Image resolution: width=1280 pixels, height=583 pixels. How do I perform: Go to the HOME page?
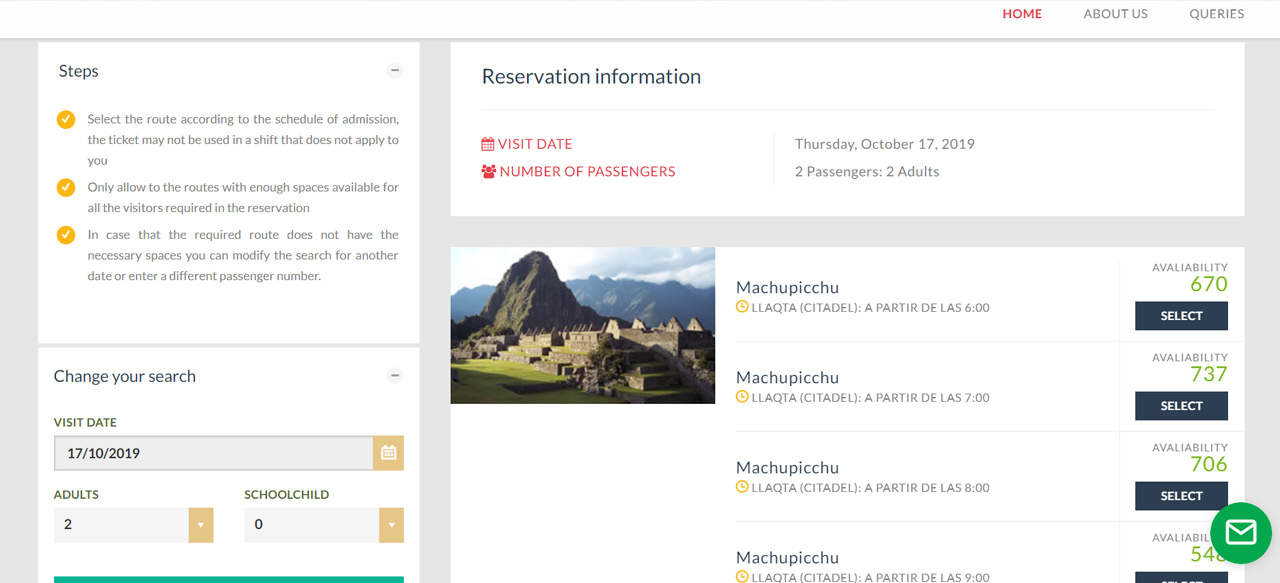(1022, 14)
